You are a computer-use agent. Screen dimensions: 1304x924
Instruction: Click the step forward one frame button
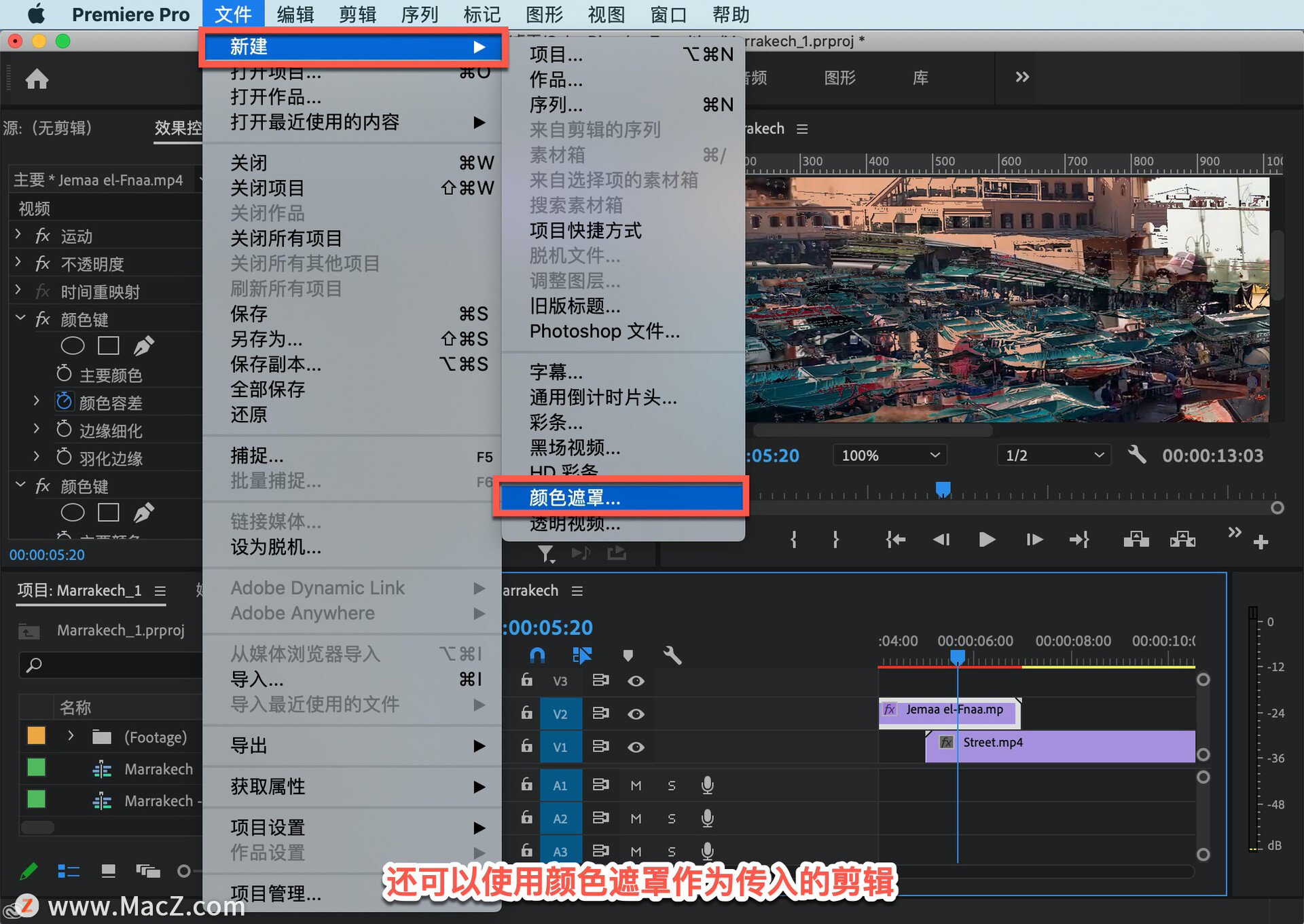click(1034, 540)
